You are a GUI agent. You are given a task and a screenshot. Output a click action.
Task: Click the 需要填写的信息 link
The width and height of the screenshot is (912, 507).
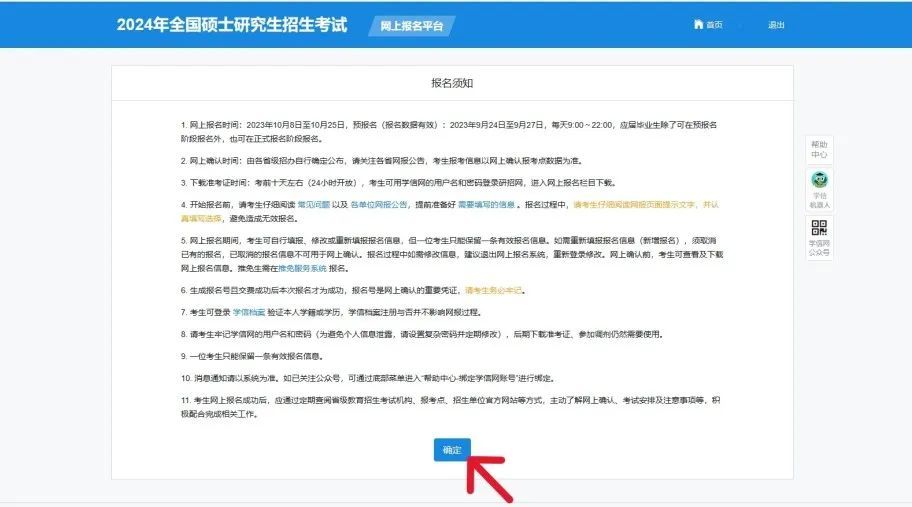coord(487,204)
